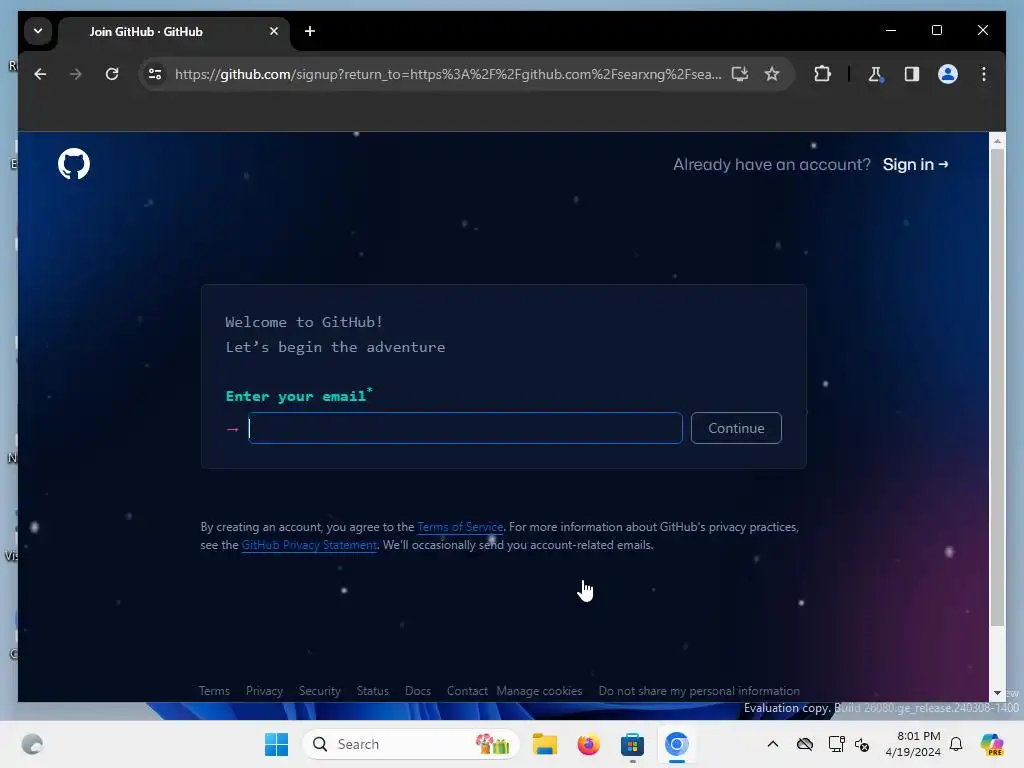This screenshot has width=1024, height=768.
Task: Click the display network tray icon
Action: pyautogui.click(x=835, y=744)
